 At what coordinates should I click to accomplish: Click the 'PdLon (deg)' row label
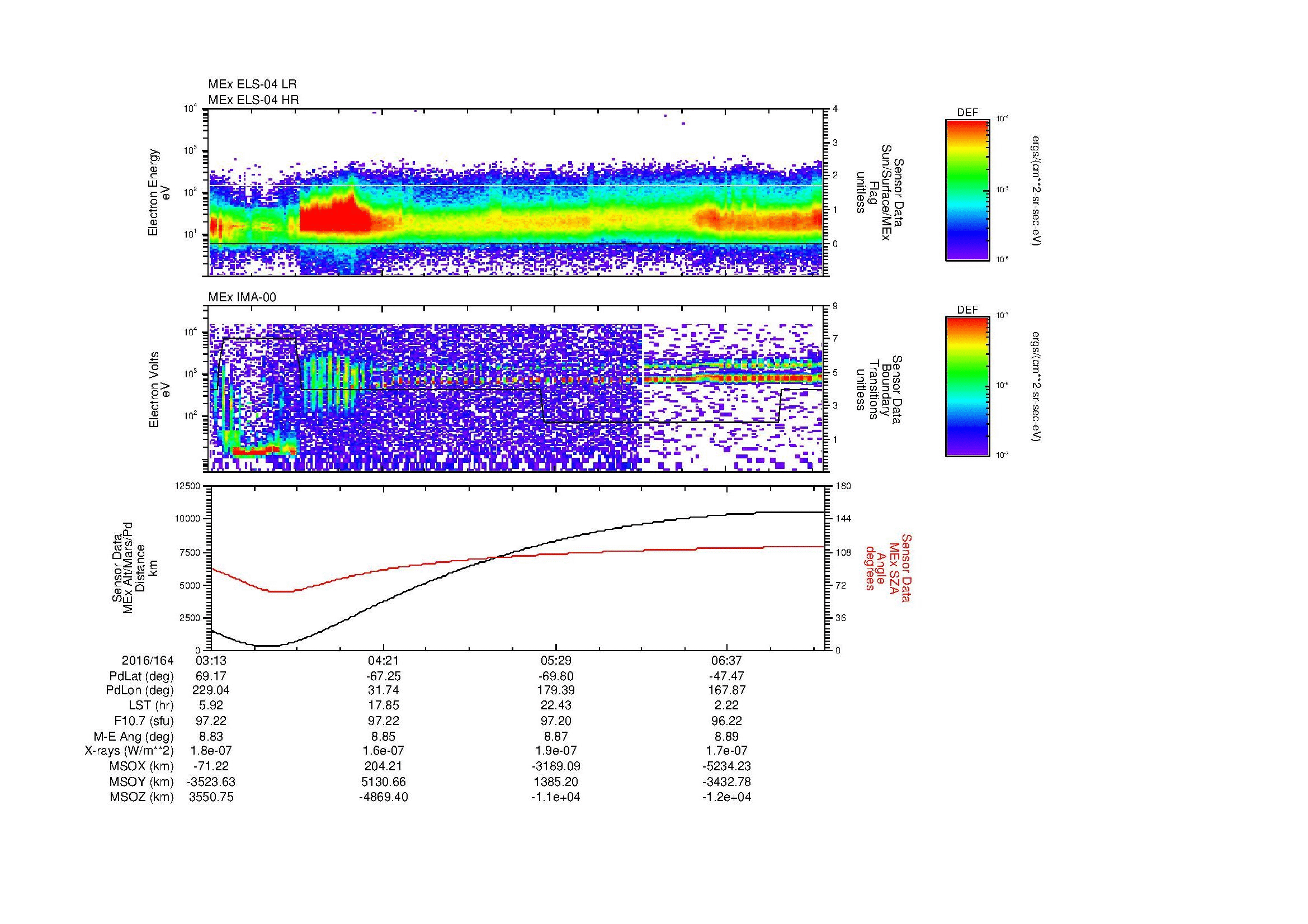click(141, 690)
